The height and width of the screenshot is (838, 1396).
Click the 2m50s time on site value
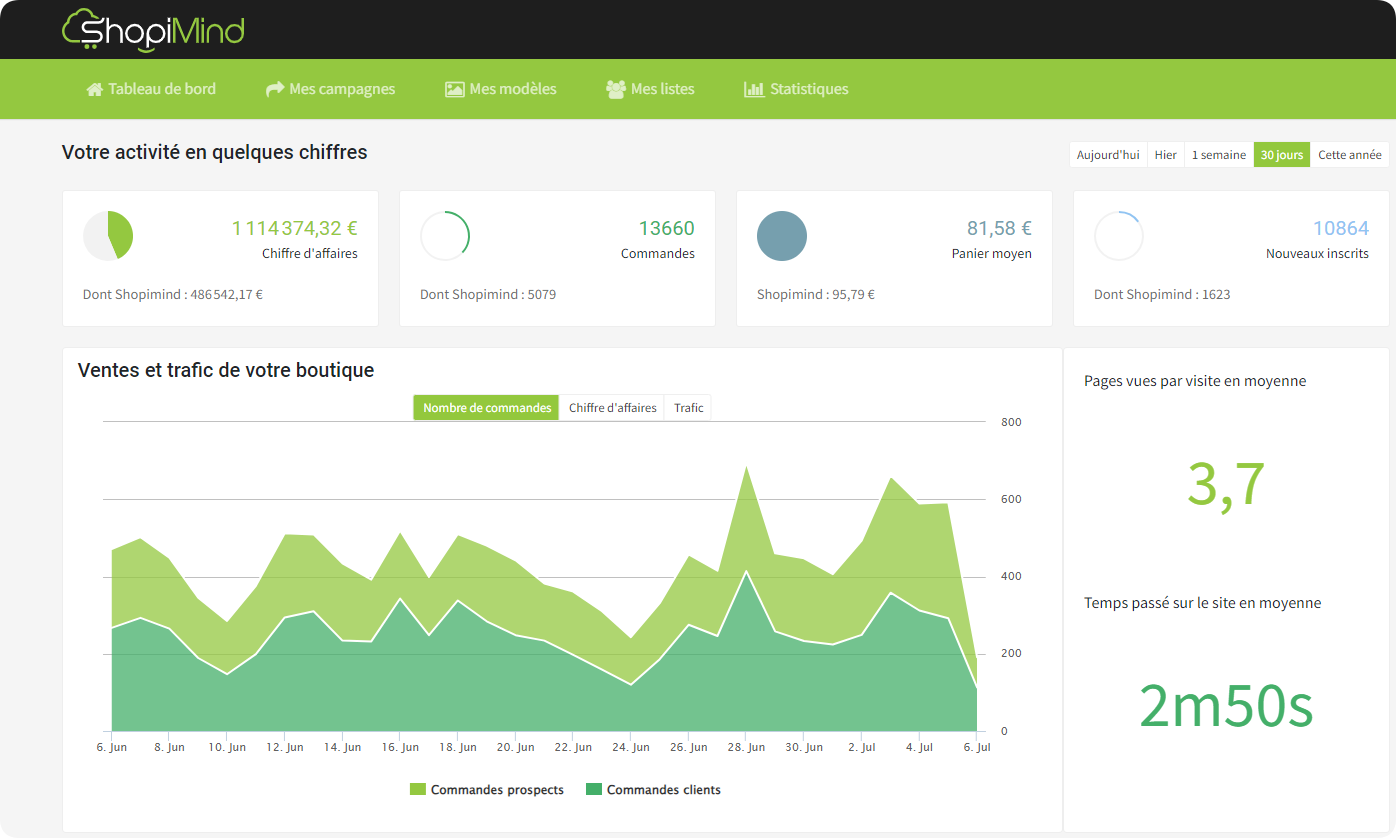(1226, 706)
